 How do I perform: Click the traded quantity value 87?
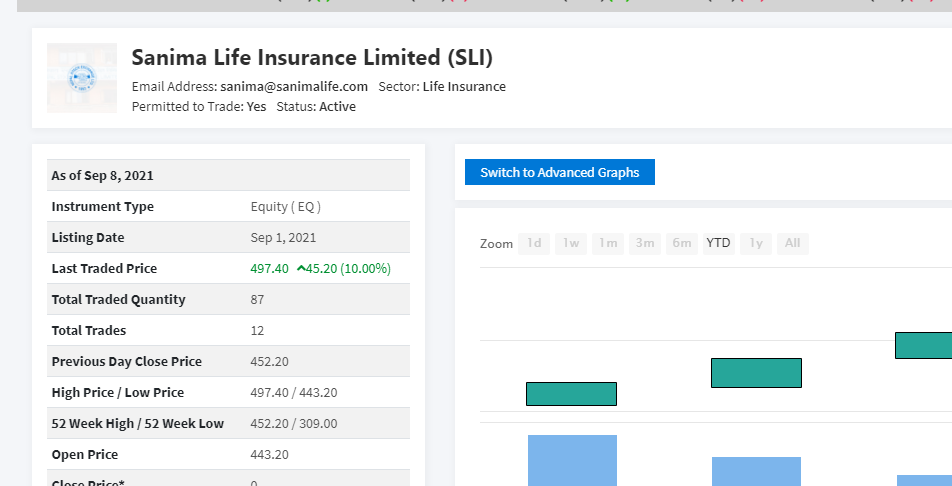coord(257,299)
